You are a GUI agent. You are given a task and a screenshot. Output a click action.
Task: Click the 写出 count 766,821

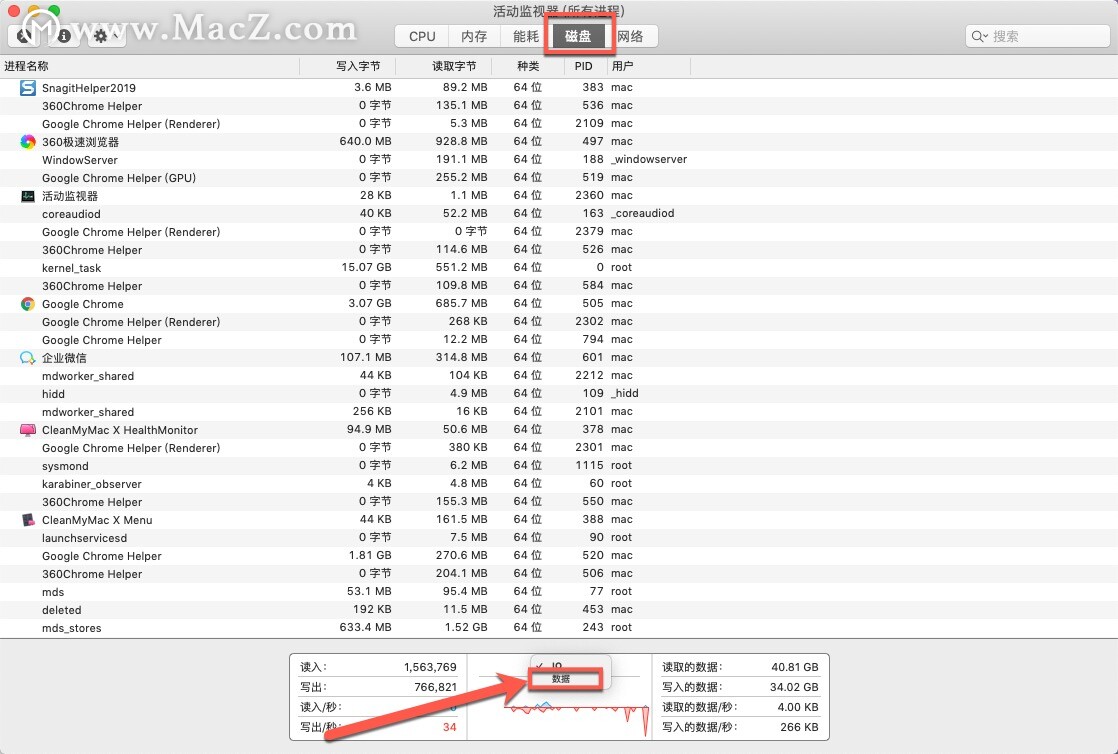[x=435, y=687]
